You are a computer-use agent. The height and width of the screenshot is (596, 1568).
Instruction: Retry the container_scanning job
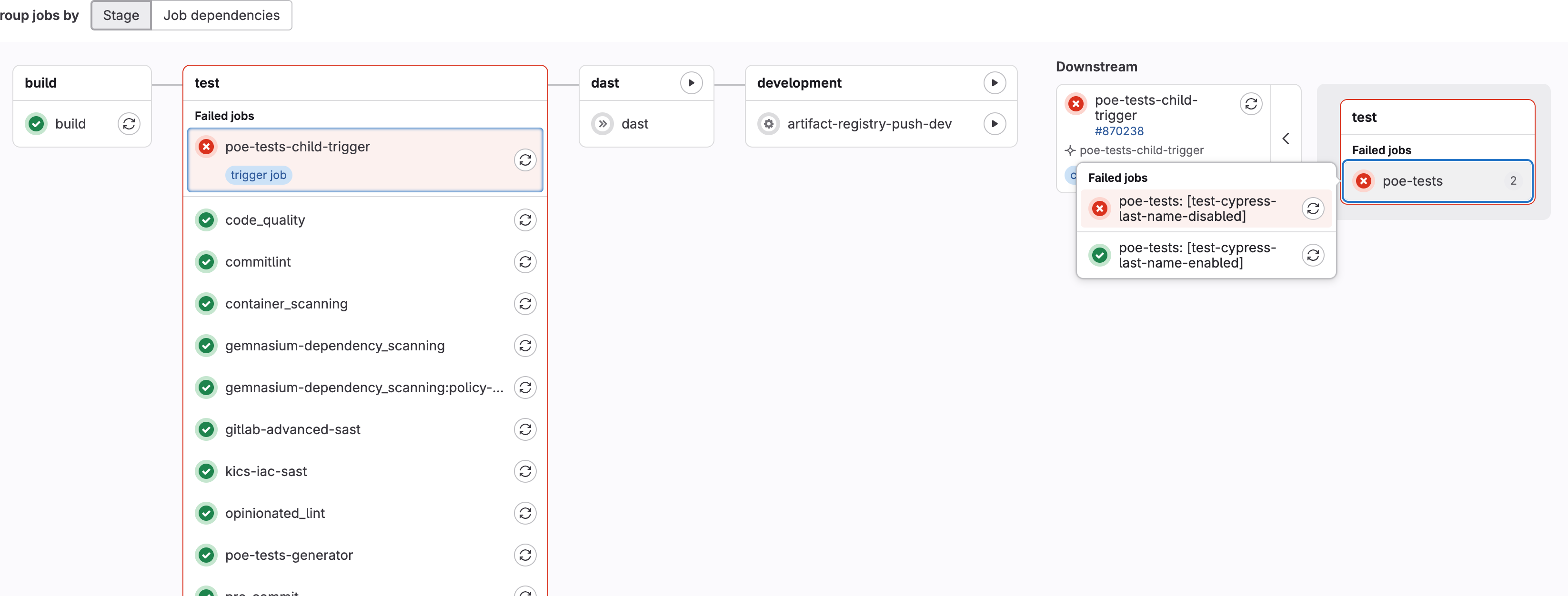525,304
